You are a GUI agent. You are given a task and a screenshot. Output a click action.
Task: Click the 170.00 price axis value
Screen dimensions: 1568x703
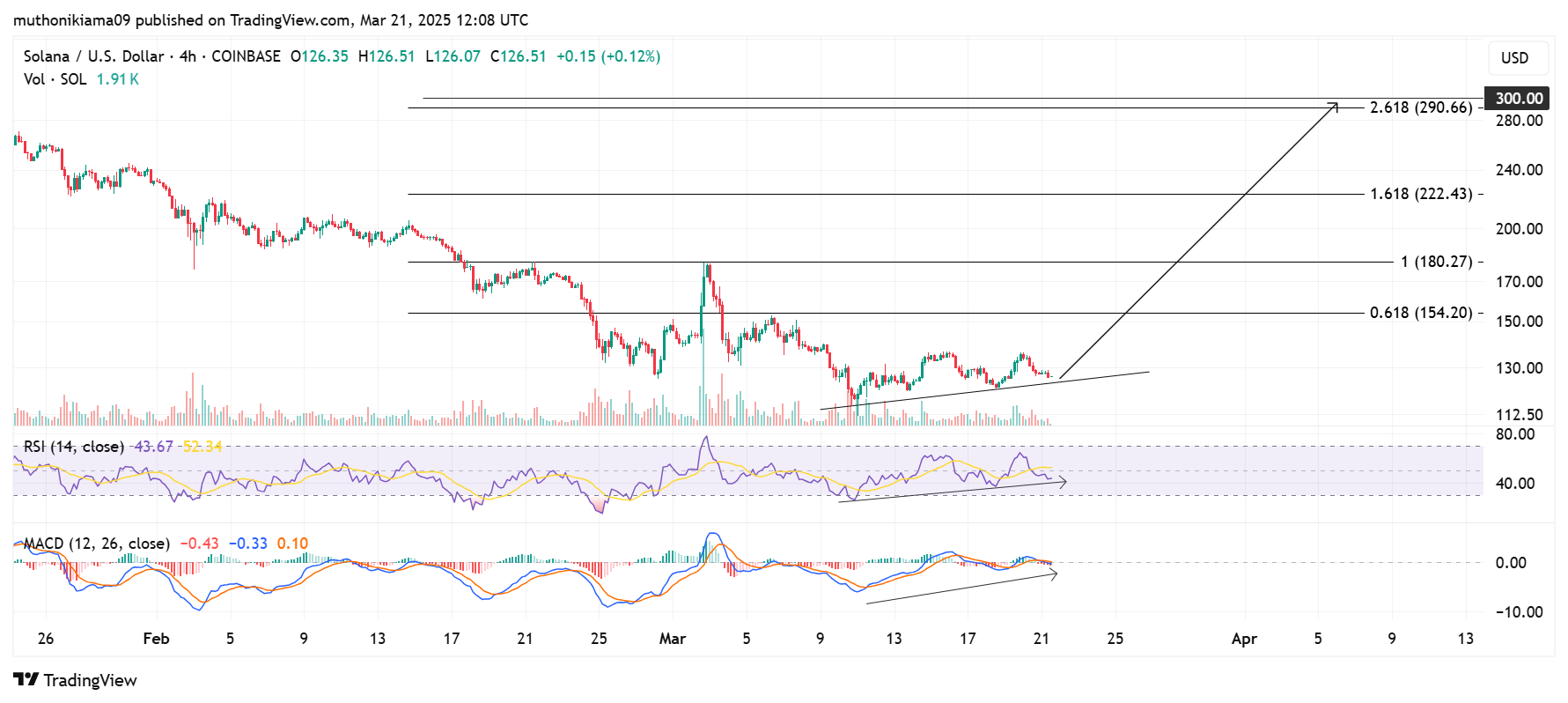1519,282
